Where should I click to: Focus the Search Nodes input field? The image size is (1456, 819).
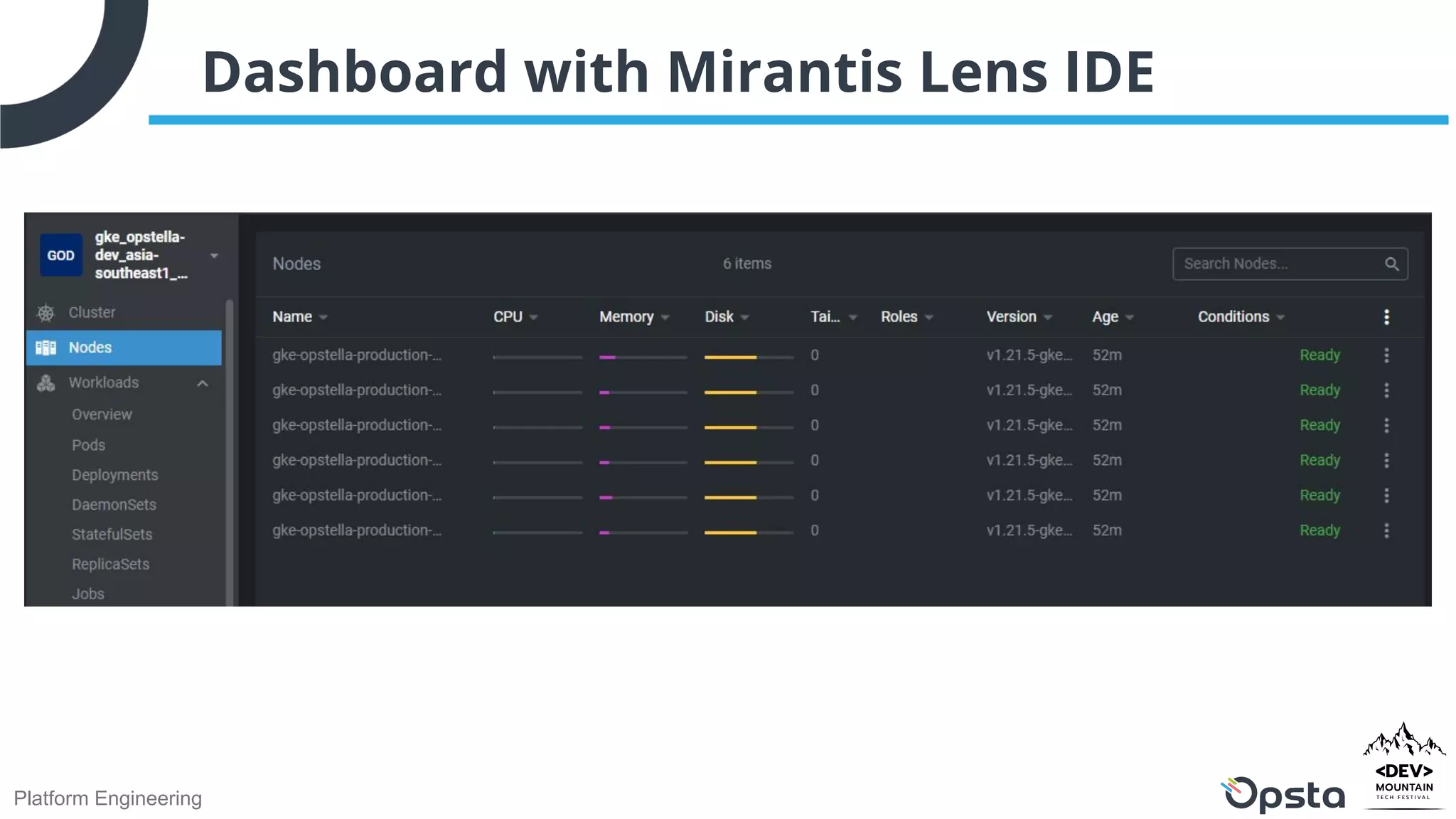[1290, 264]
